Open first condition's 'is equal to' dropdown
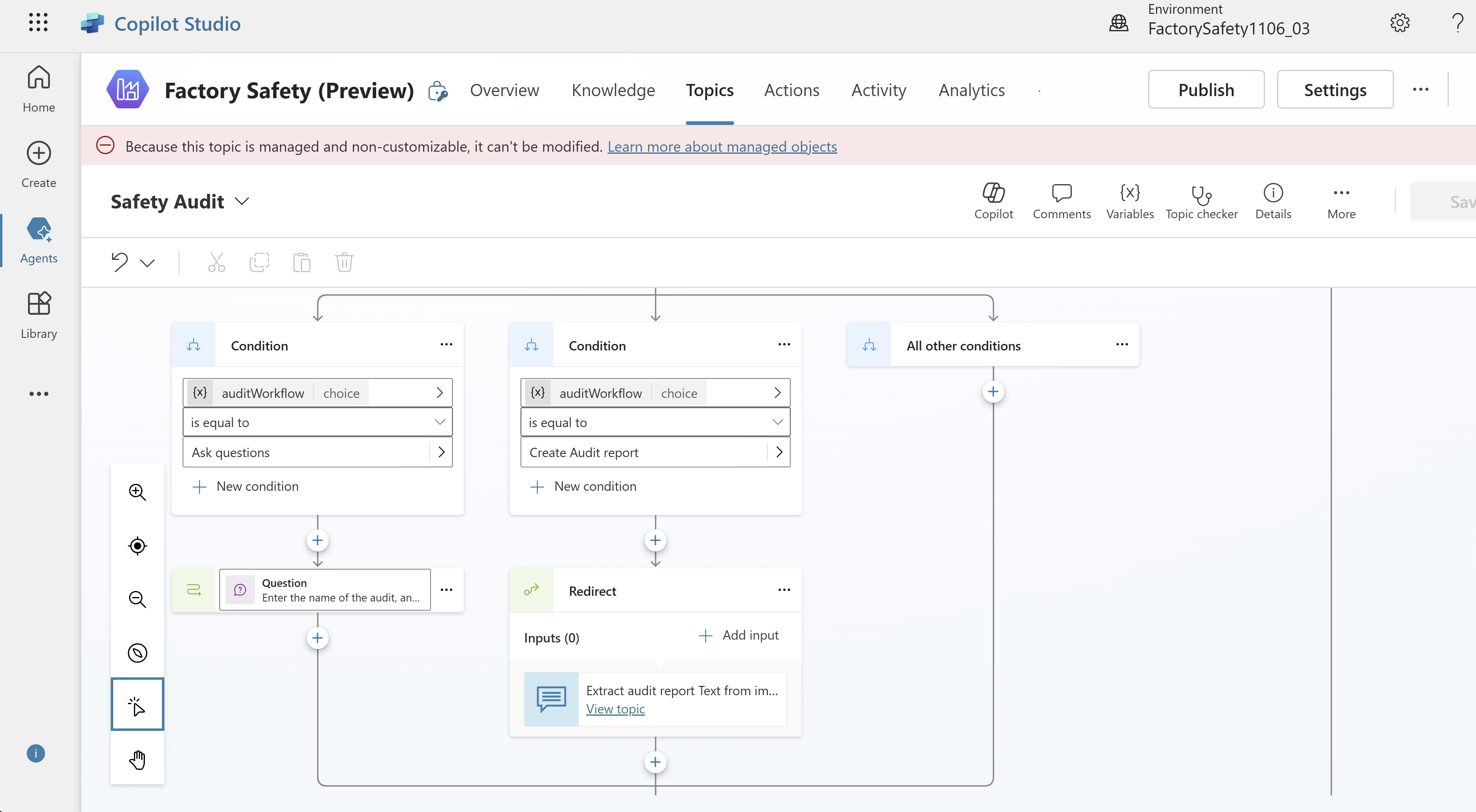Image resolution: width=1476 pixels, height=812 pixels. tap(317, 422)
